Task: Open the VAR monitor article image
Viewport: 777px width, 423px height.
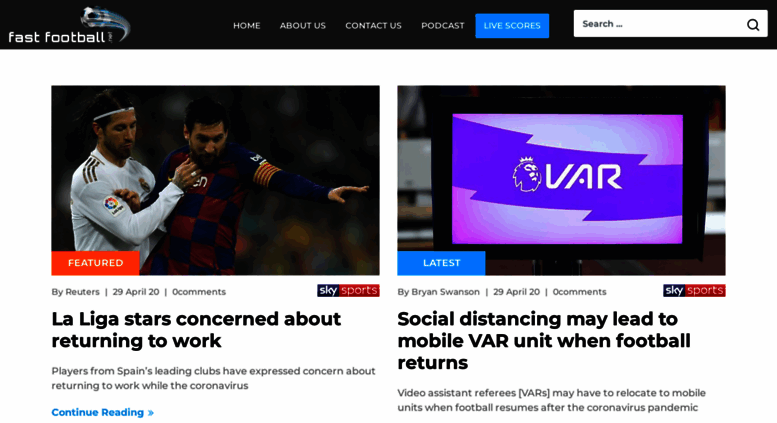Action: tap(561, 180)
